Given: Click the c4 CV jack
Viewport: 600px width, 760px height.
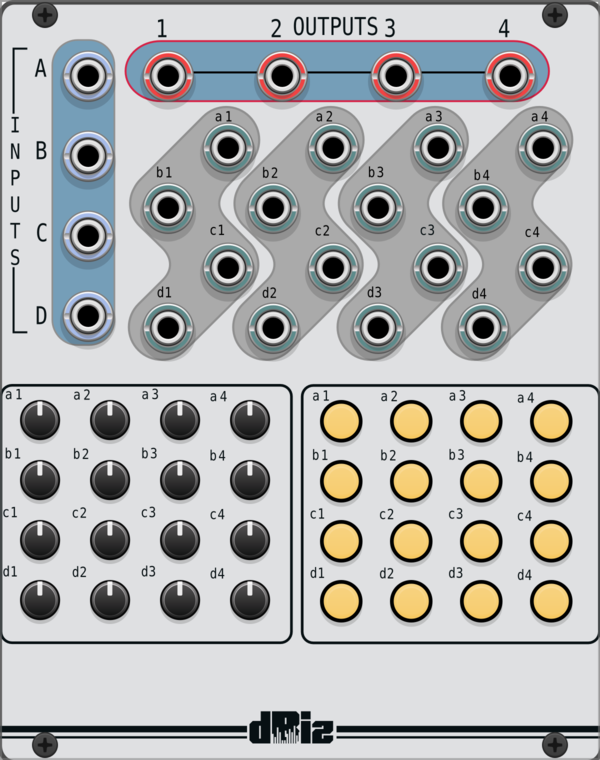Looking at the screenshot, I should 543,267.
